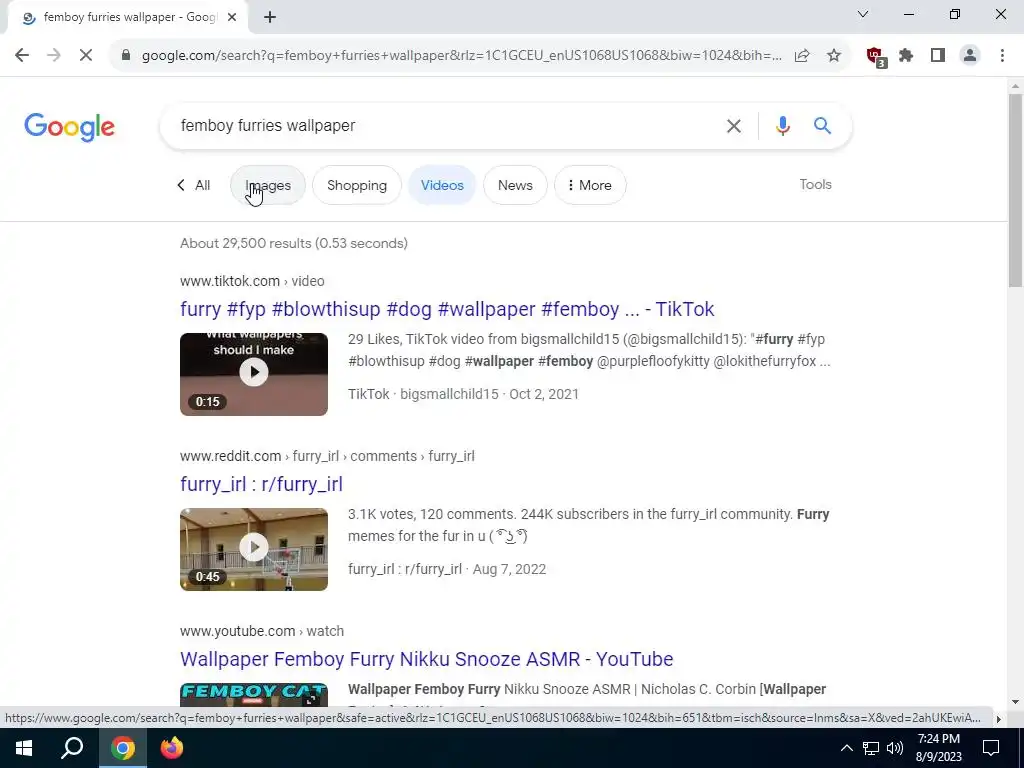Click the FEMBOY CAT video thumbnail
Viewport: 1024px width, 768px height.
click(254, 695)
